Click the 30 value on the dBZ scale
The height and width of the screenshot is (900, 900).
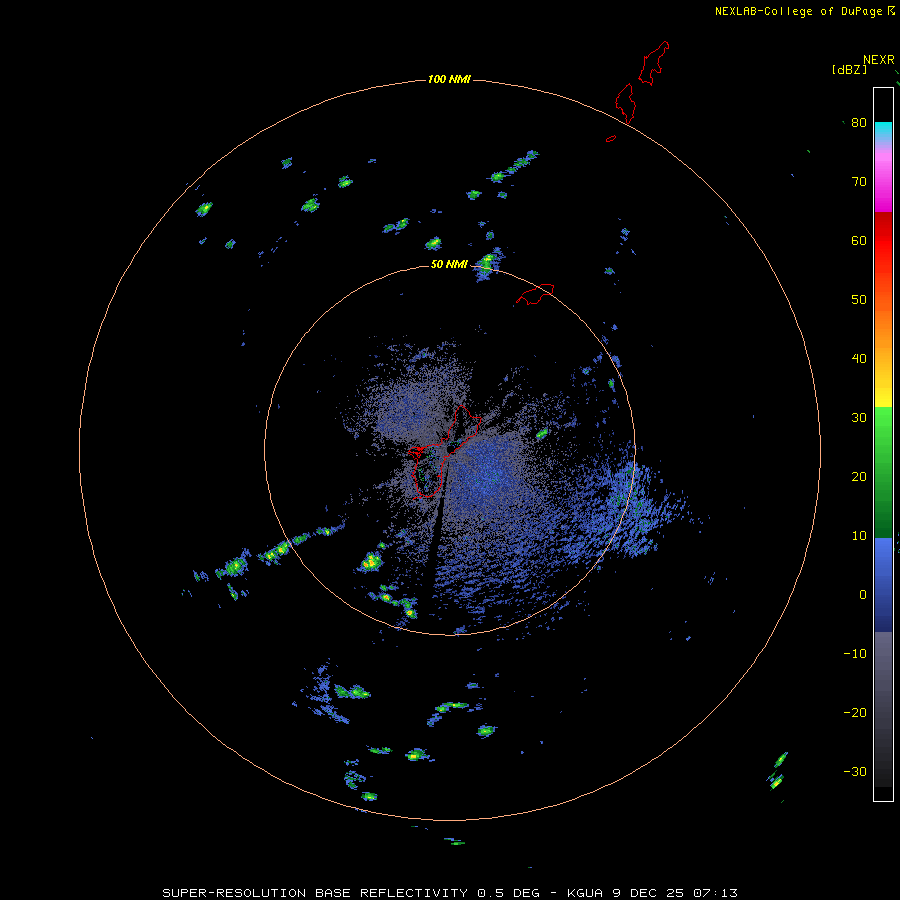(x=859, y=418)
